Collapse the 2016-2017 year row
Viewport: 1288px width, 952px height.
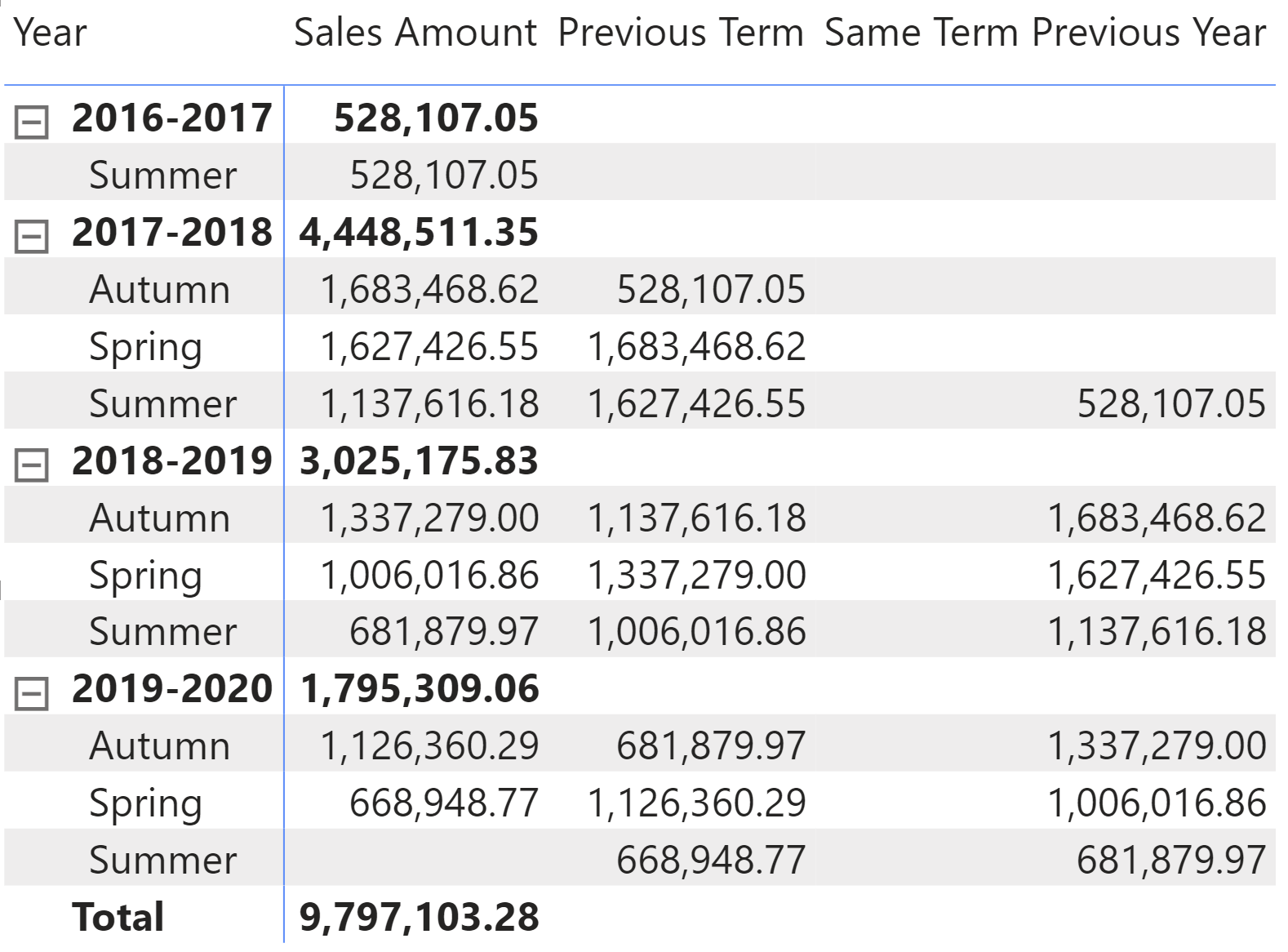[32, 122]
